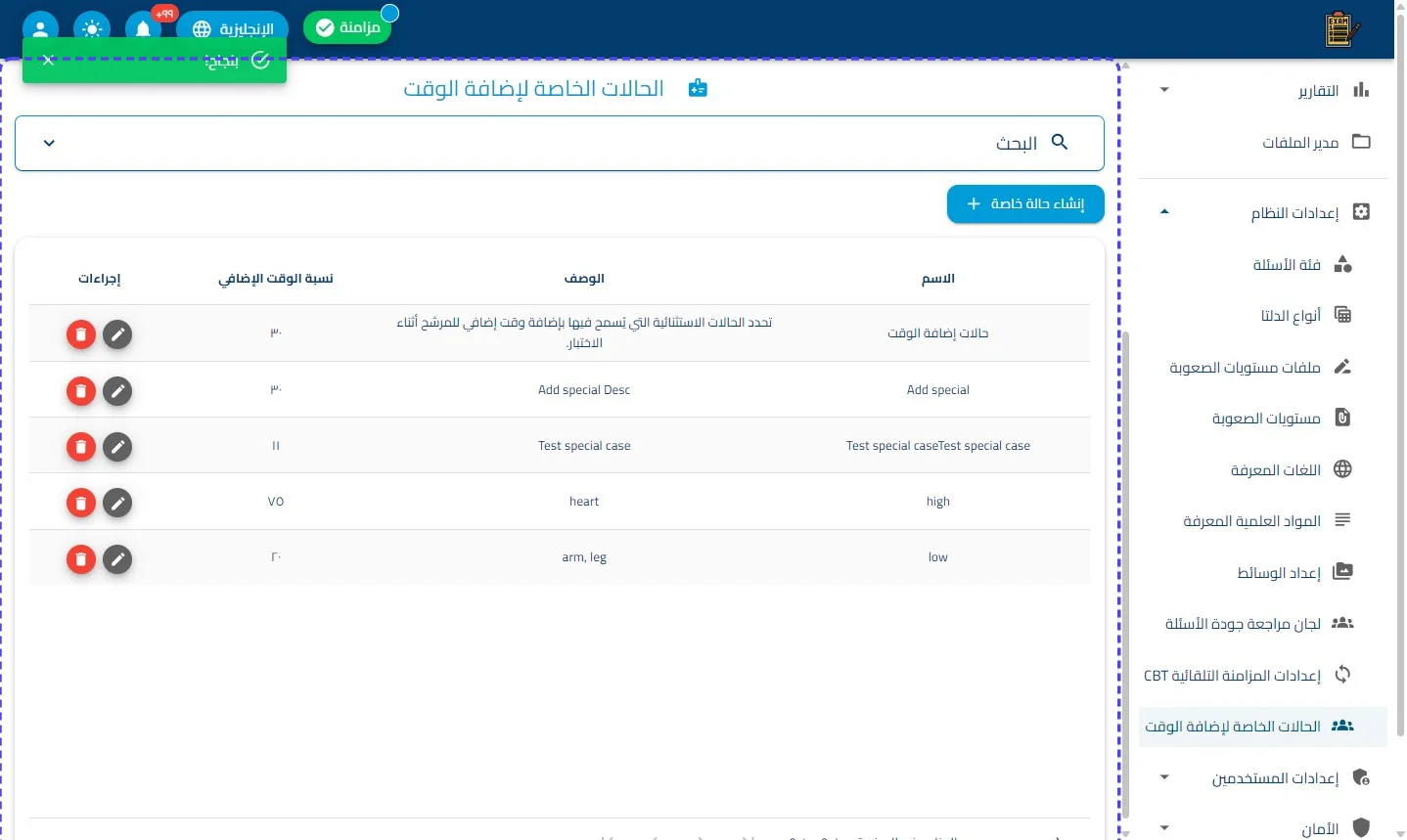Click إعدادات النظام gear icon
1407x840 pixels.
click(1361, 212)
